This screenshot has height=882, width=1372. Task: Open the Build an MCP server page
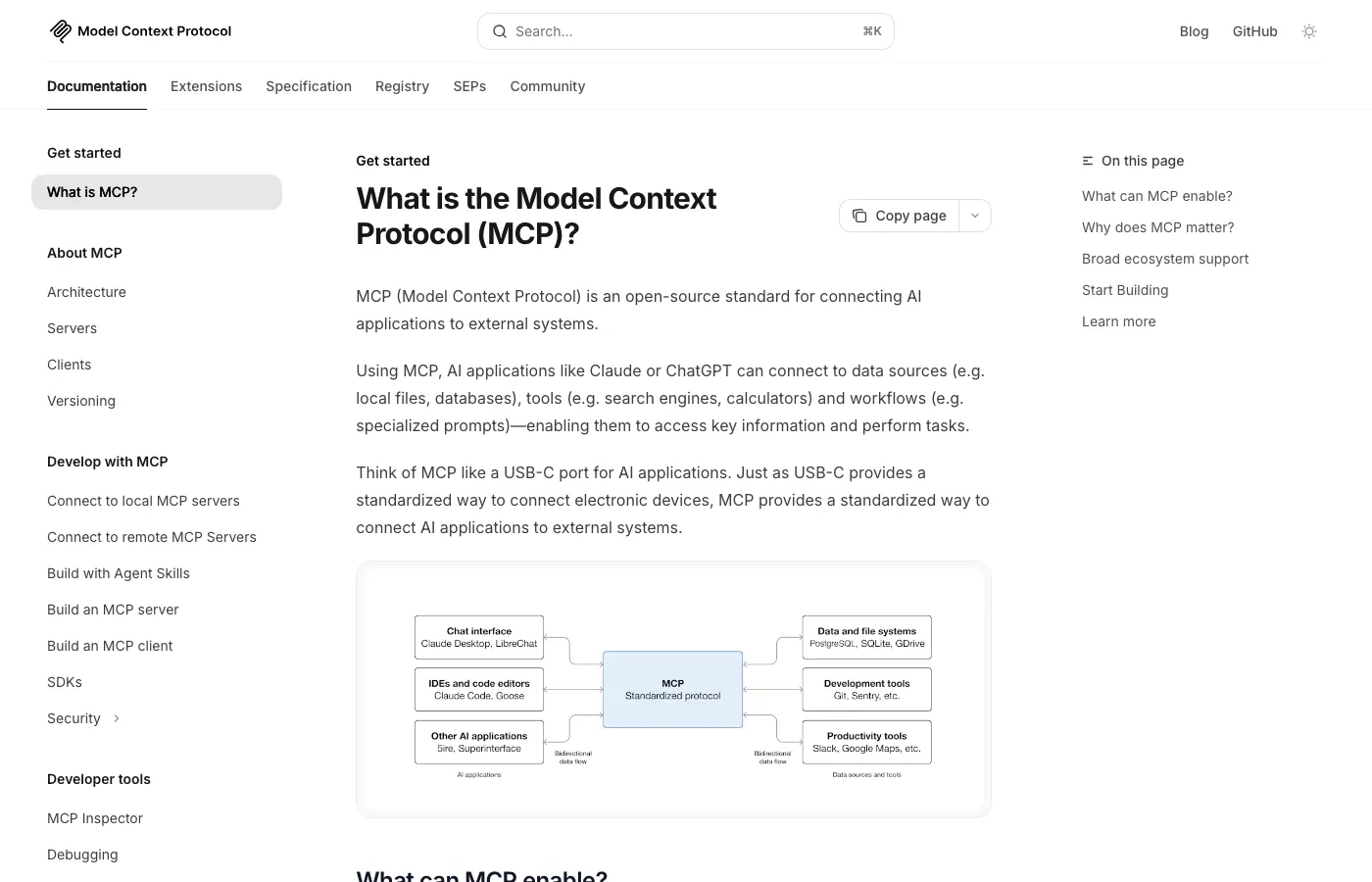113,610
